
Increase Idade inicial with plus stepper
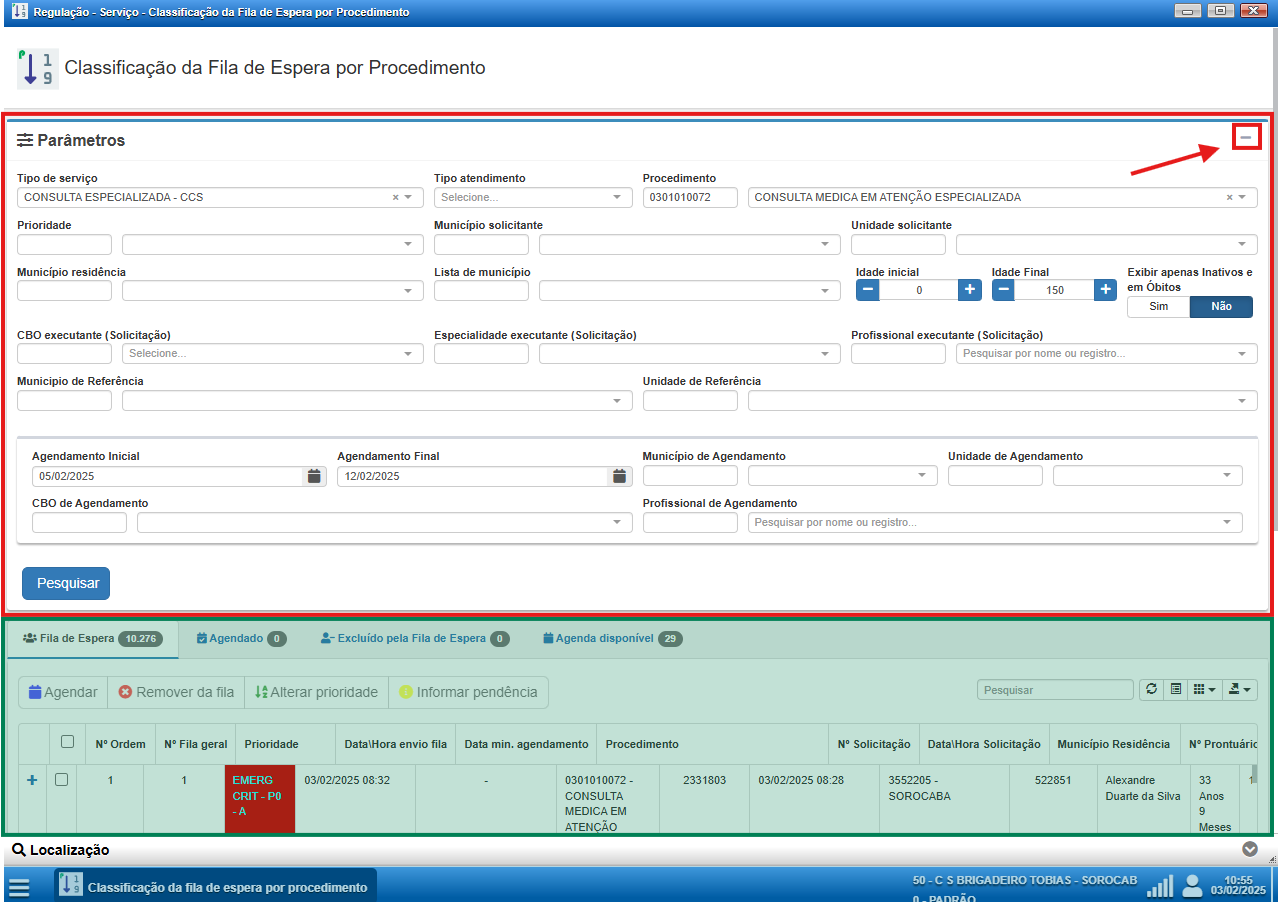(969, 290)
